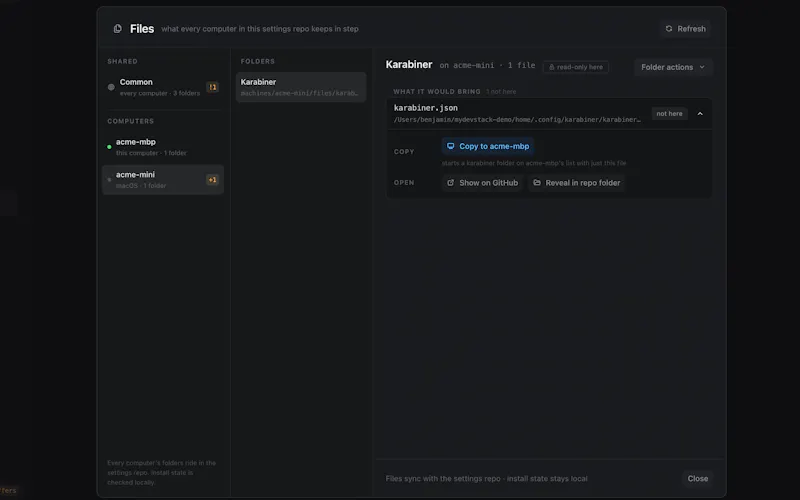Screen dimensions: 800x500
Task: Collapse the karabiner.json details with the chevron
Action: pyautogui.click(x=700, y=114)
